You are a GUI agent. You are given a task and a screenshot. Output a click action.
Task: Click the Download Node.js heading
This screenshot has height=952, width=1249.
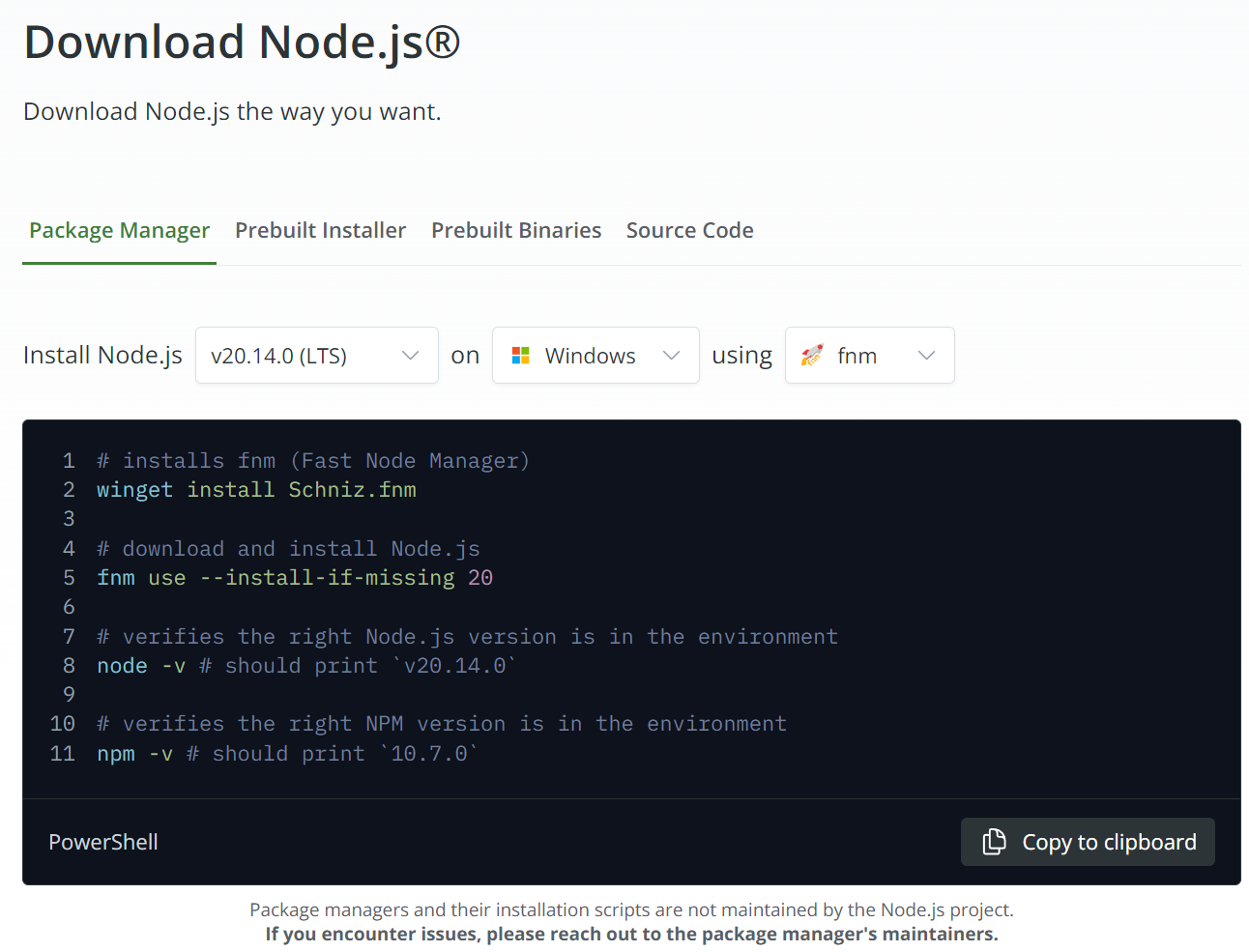coord(241,42)
